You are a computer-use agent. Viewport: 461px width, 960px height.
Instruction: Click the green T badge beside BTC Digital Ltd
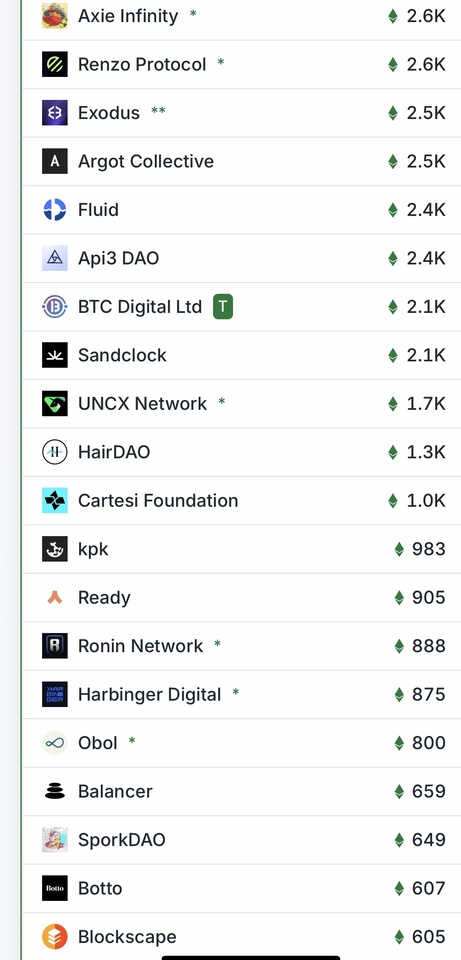click(x=223, y=307)
